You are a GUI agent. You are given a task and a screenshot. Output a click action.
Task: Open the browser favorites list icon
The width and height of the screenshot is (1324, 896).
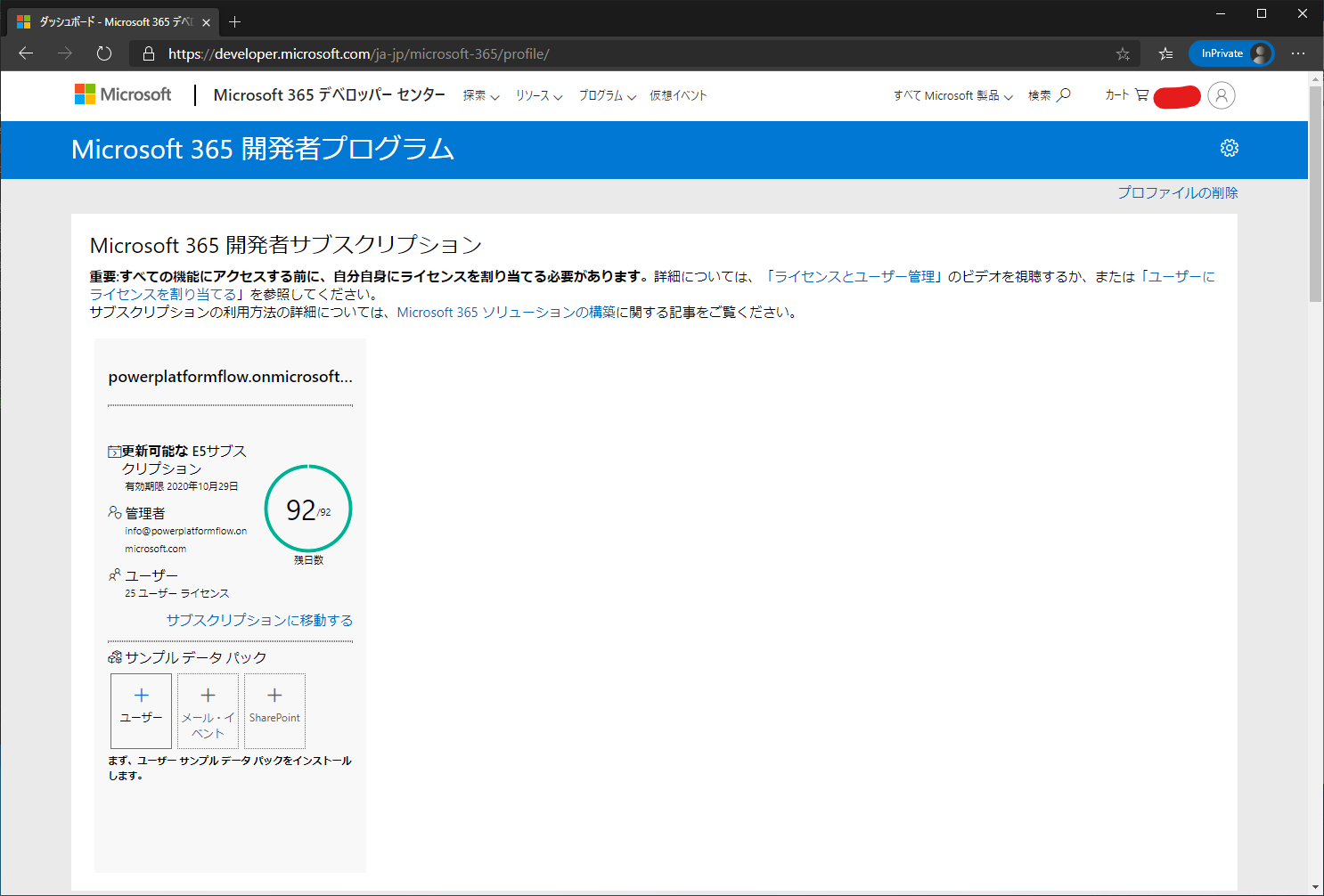1165,54
